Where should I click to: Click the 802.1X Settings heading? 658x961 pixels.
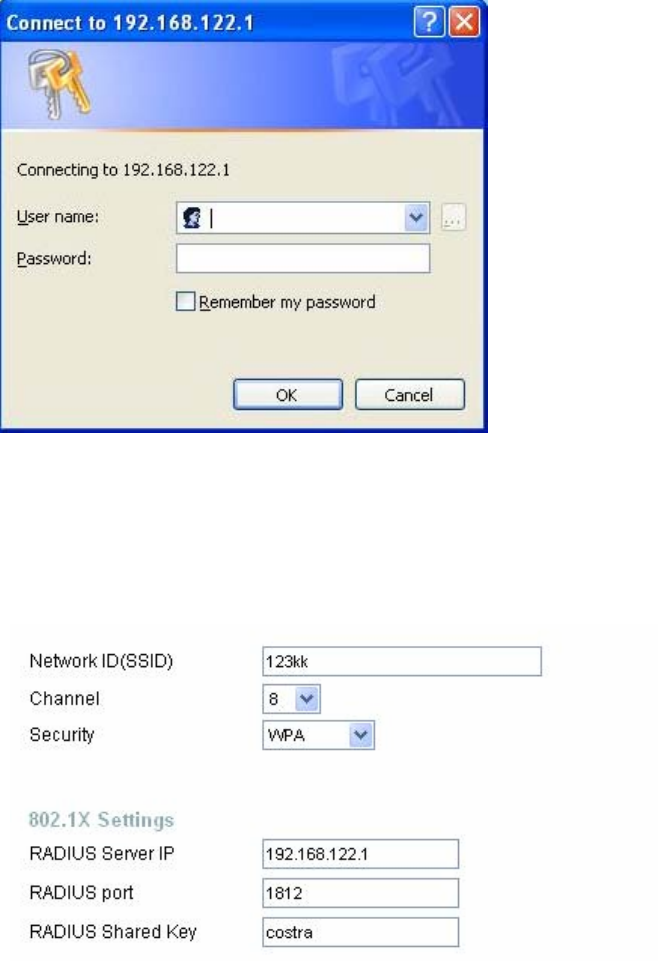point(102,819)
